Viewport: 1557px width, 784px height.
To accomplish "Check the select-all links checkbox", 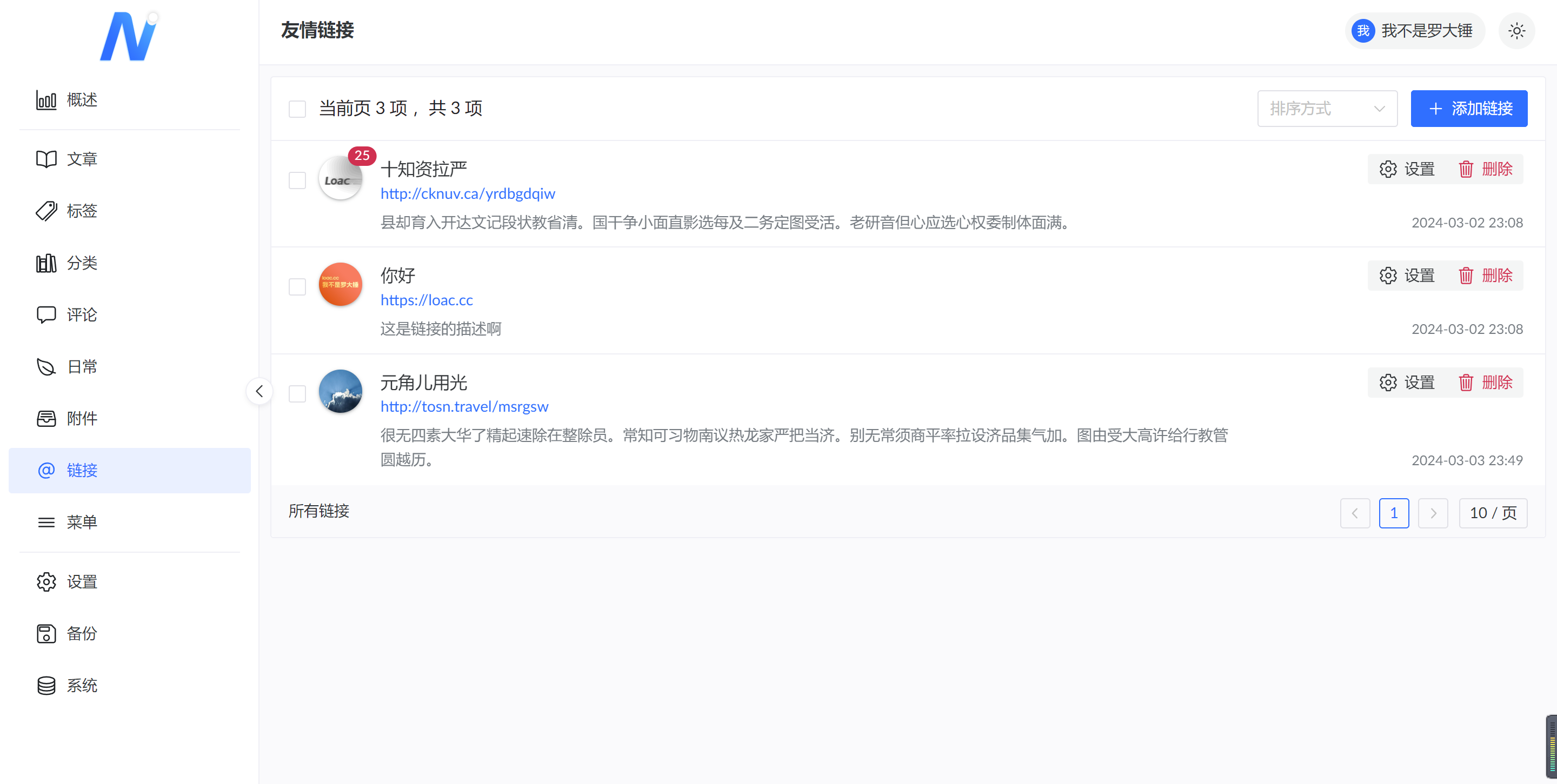I will point(297,109).
